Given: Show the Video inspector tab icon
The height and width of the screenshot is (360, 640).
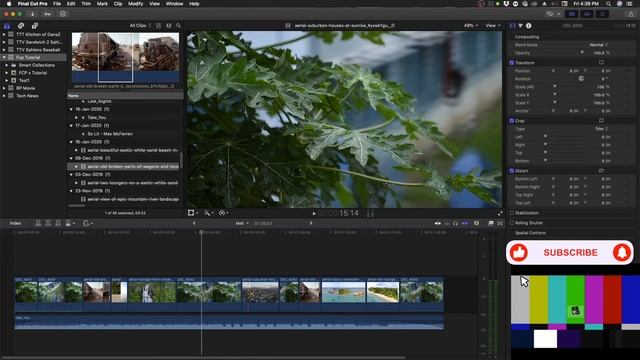Looking at the screenshot, I should [x=513, y=25].
